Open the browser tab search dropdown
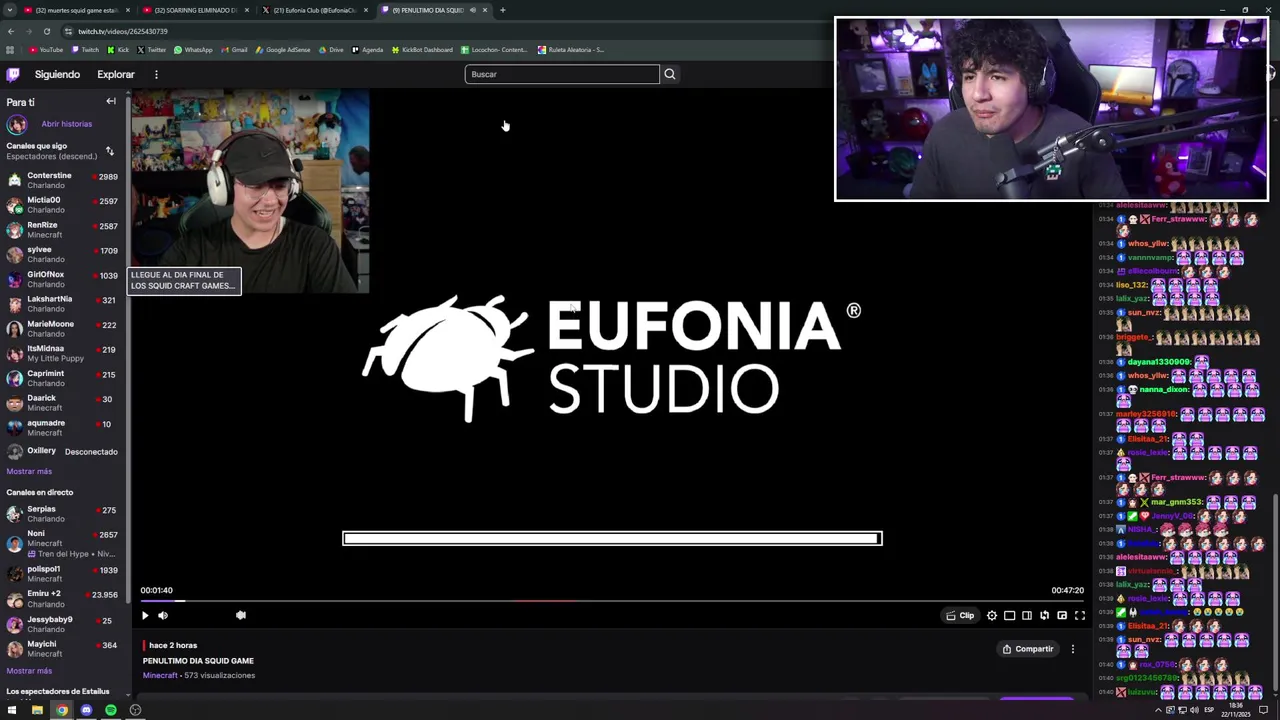 pos(9,10)
